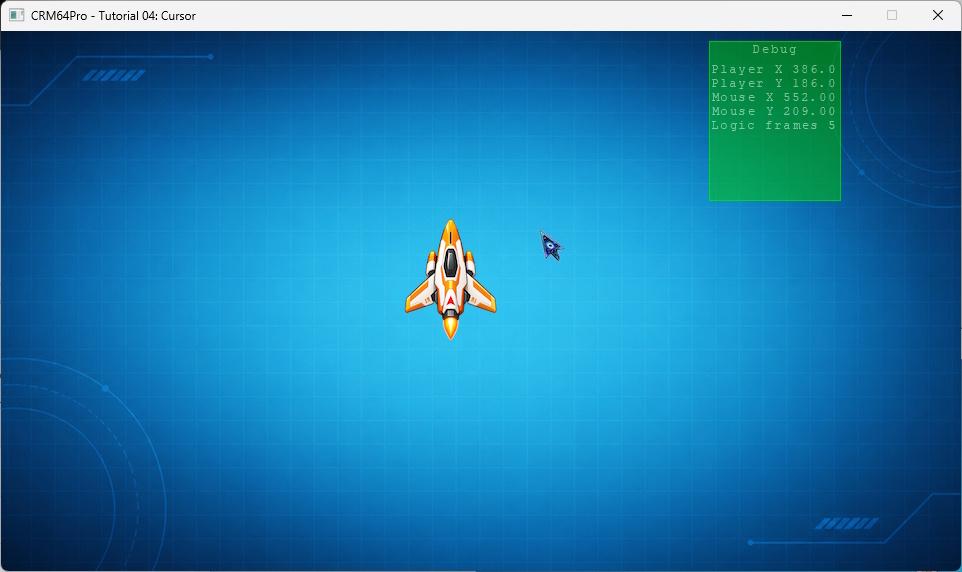Click the red arrow emblem on spaceship
The width and height of the screenshot is (962, 572).
pos(450,300)
